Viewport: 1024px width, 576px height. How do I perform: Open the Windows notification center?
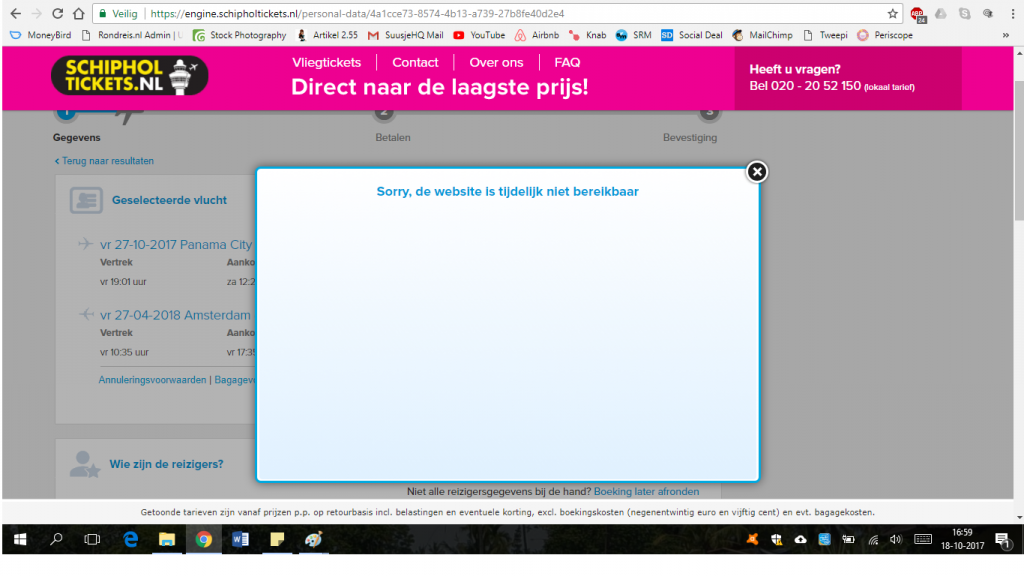coord(1002,540)
